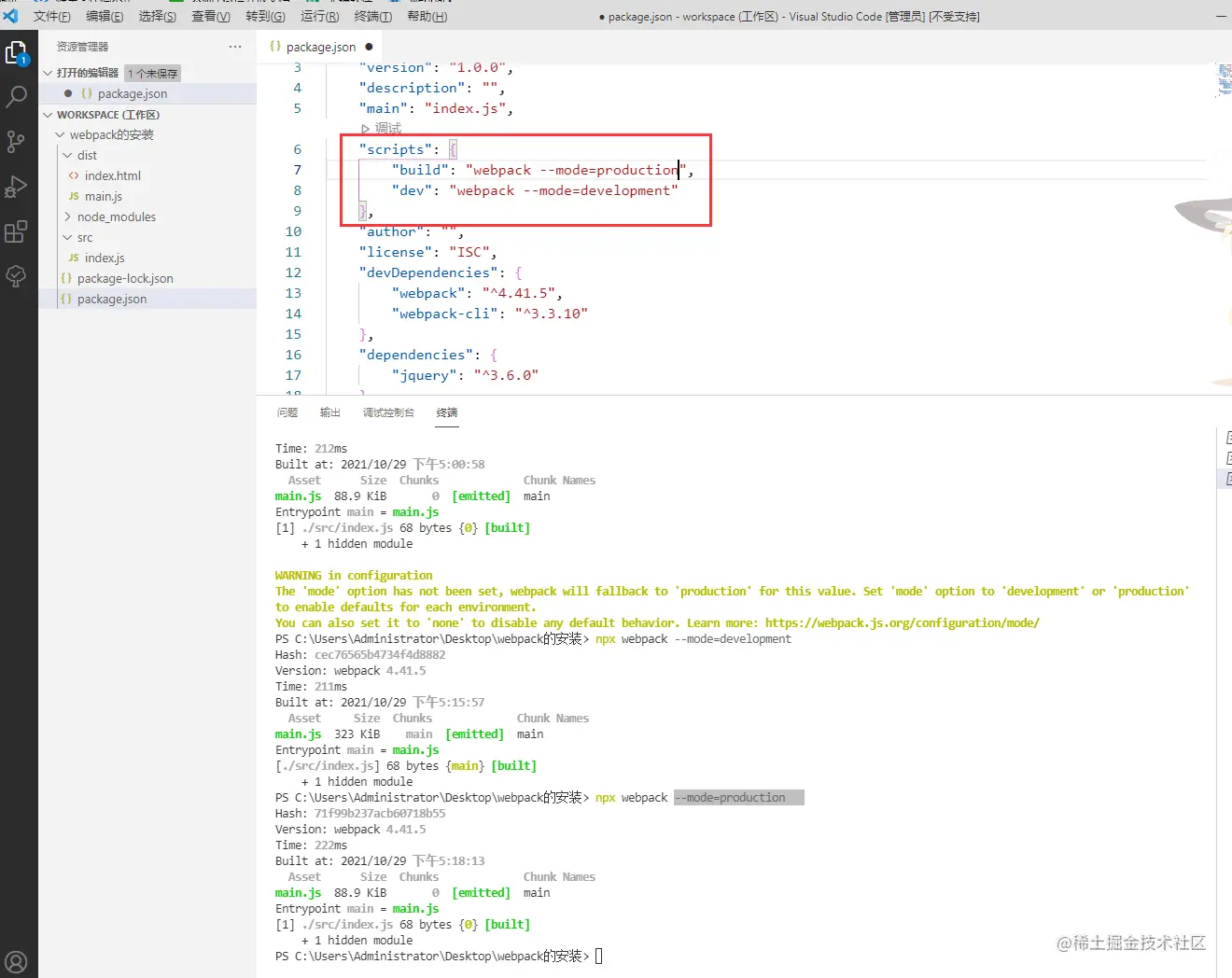Open the Explorer view in activity bar
This screenshot has width=1232, height=978.
coord(17,54)
